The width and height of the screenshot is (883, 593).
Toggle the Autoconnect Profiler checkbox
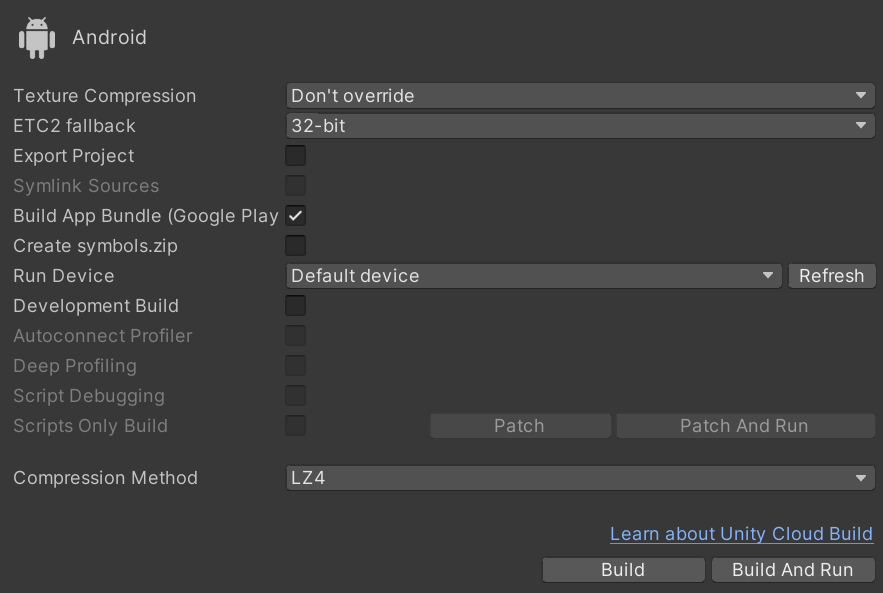tap(296, 336)
